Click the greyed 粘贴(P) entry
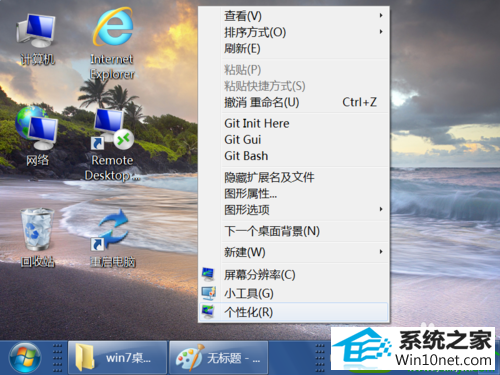The image size is (500, 375). click(293, 70)
